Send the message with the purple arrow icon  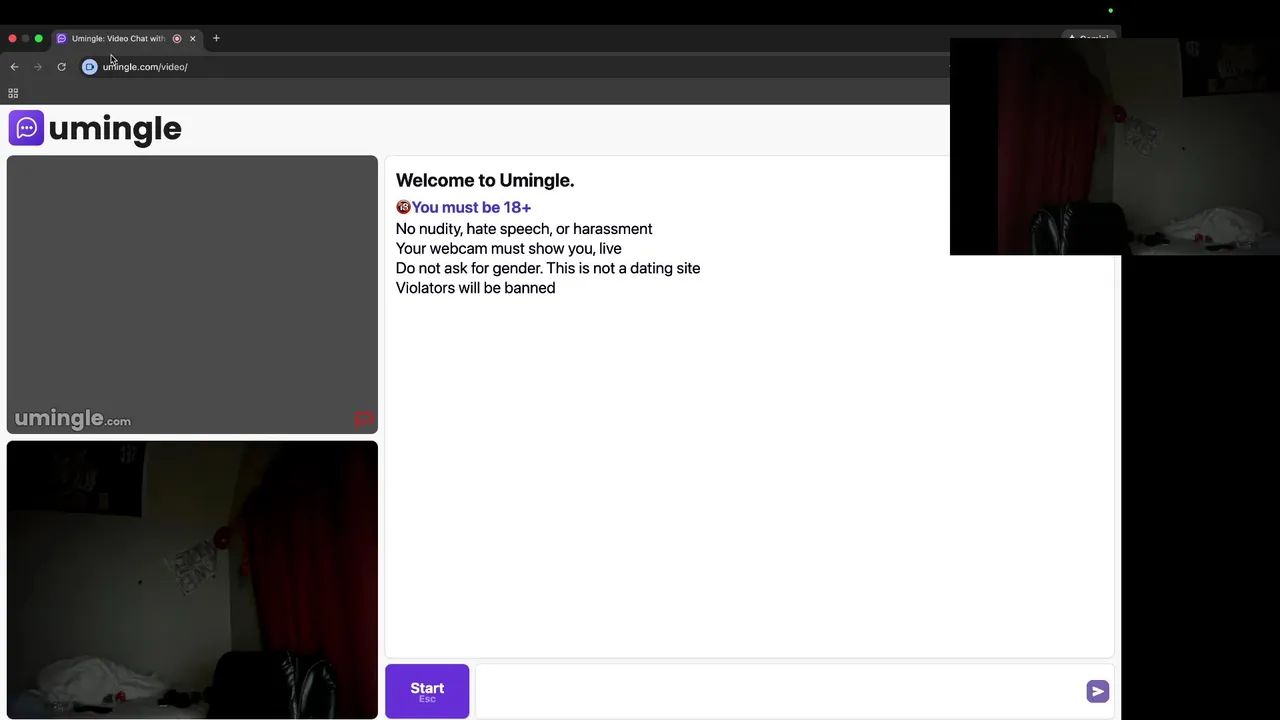point(1097,691)
